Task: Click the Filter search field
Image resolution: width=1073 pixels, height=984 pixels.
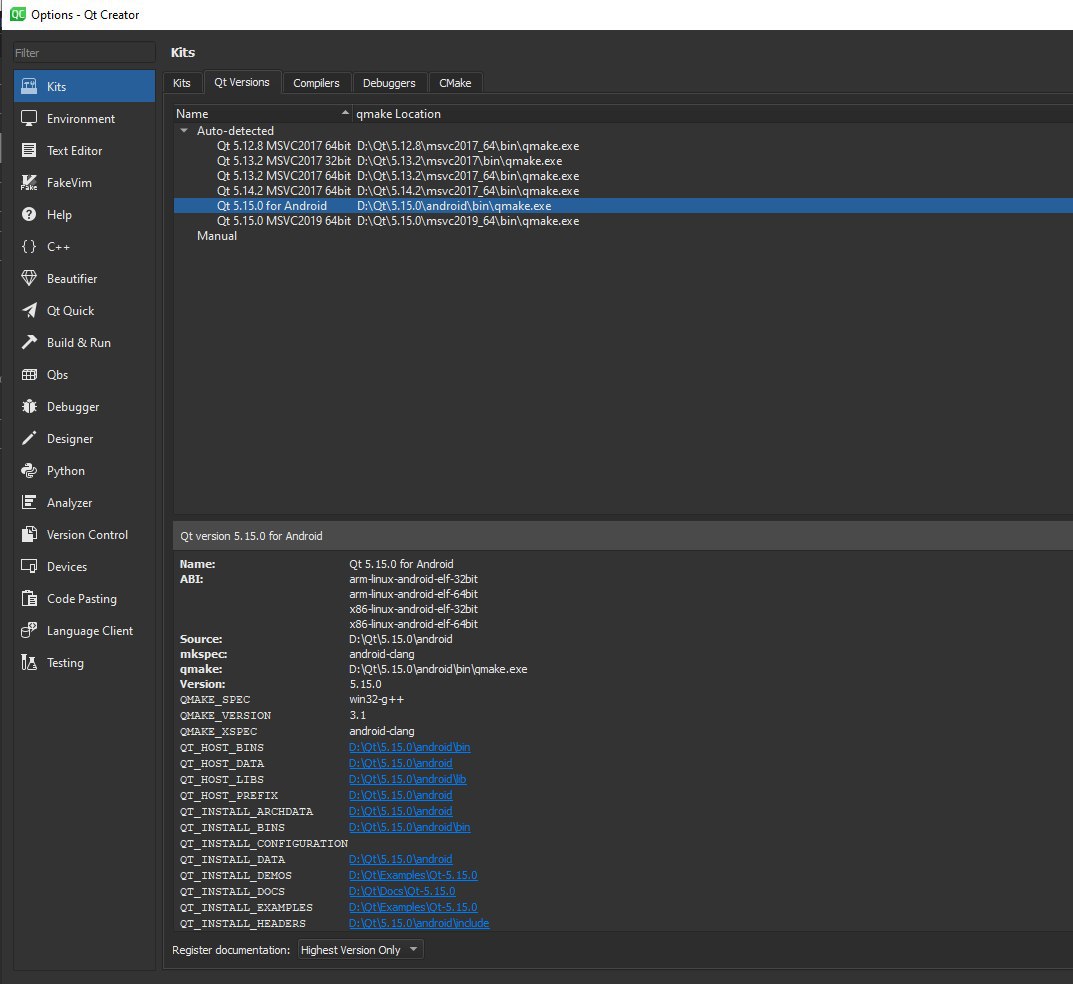Action: [84, 53]
